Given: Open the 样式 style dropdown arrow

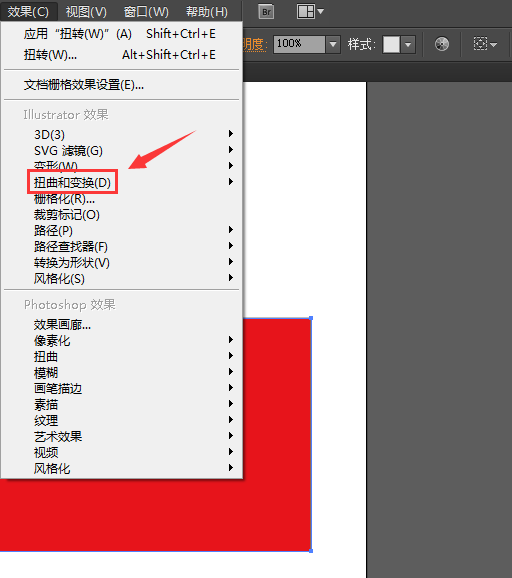Looking at the screenshot, I should click(408, 45).
